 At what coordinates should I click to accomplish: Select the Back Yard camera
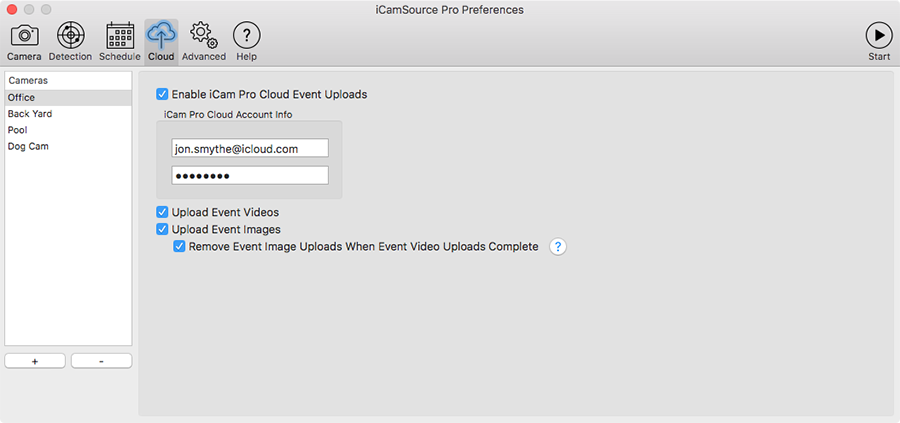[68, 114]
